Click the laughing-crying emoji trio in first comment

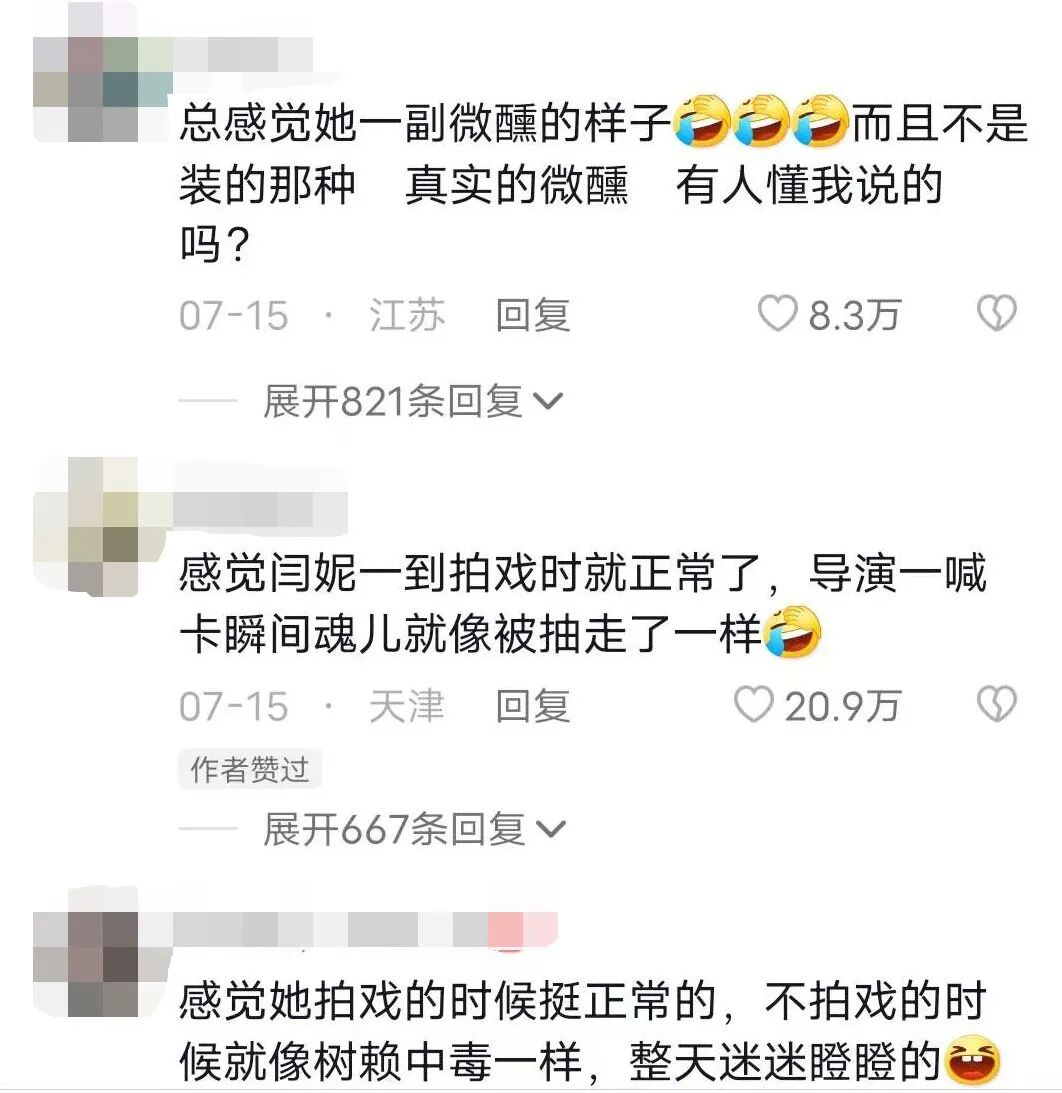(x=760, y=121)
